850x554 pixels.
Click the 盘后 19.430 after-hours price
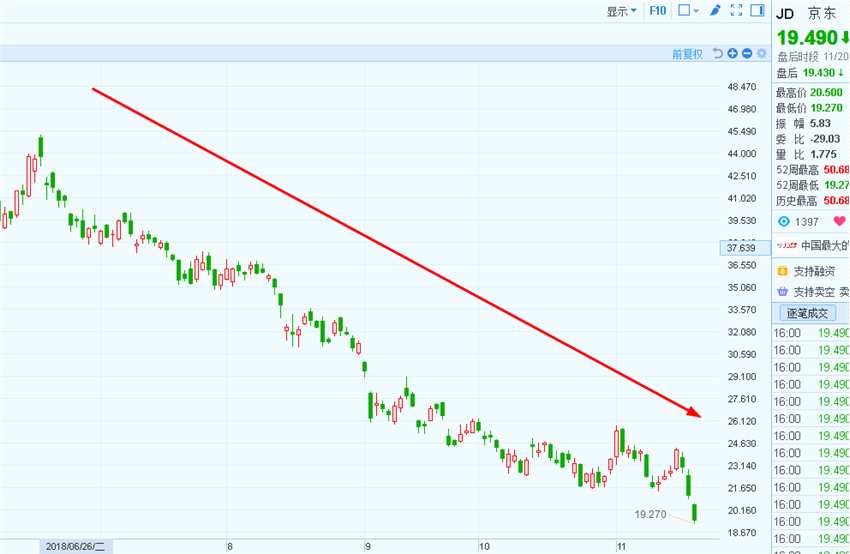(x=810, y=73)
